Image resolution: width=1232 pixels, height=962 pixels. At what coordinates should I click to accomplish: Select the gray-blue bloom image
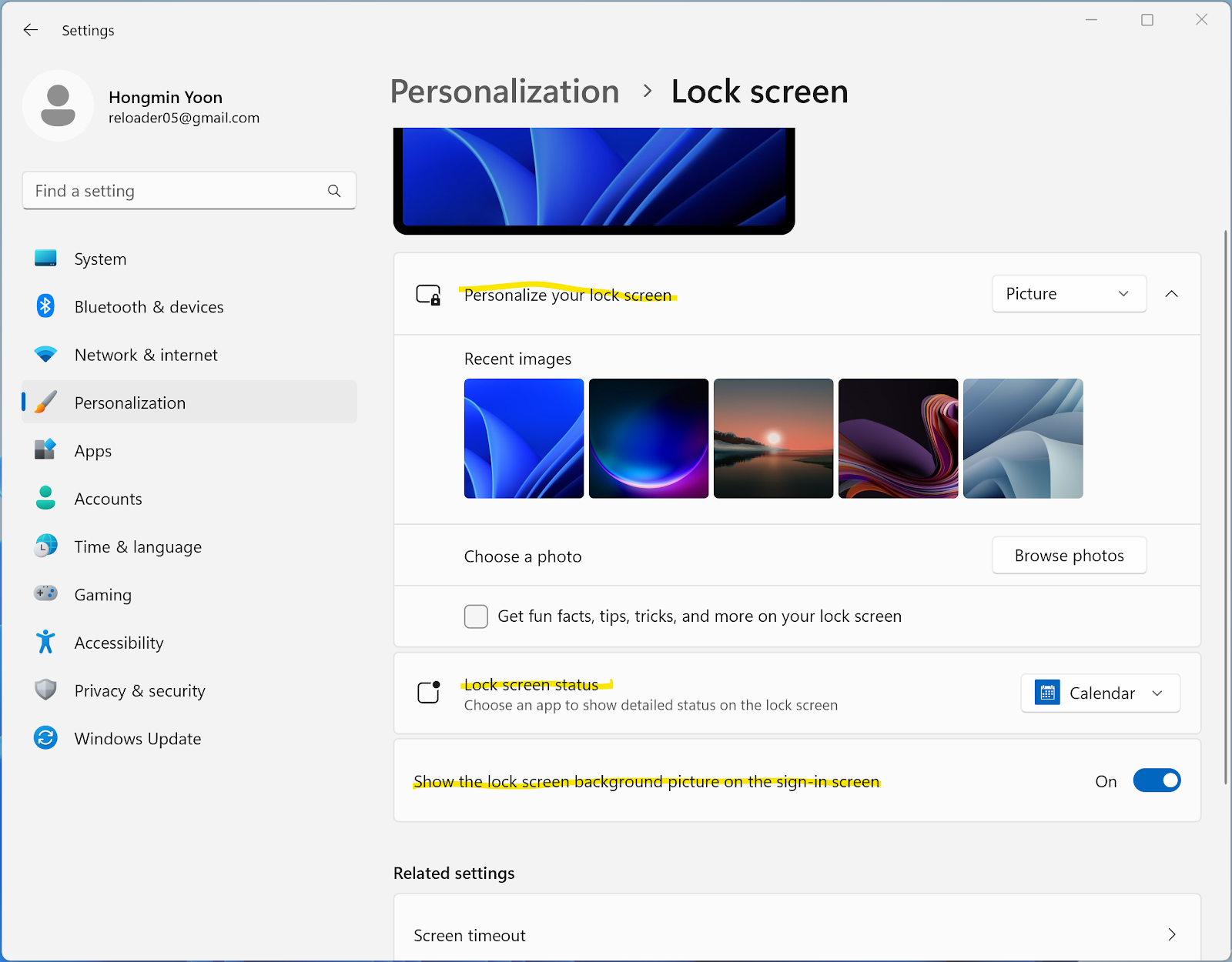(1023, 439)
